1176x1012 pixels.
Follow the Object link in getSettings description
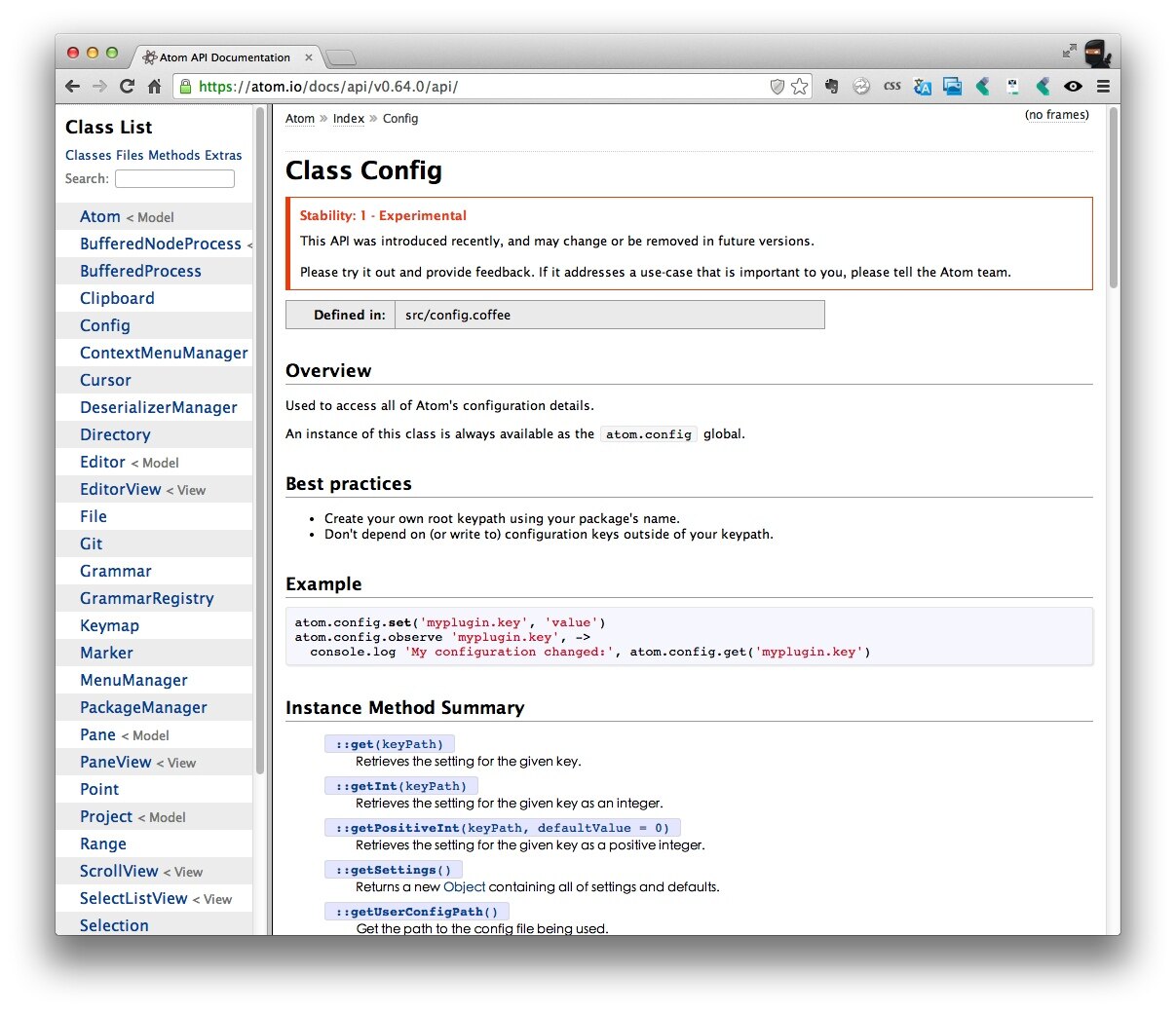coord(464,886)
